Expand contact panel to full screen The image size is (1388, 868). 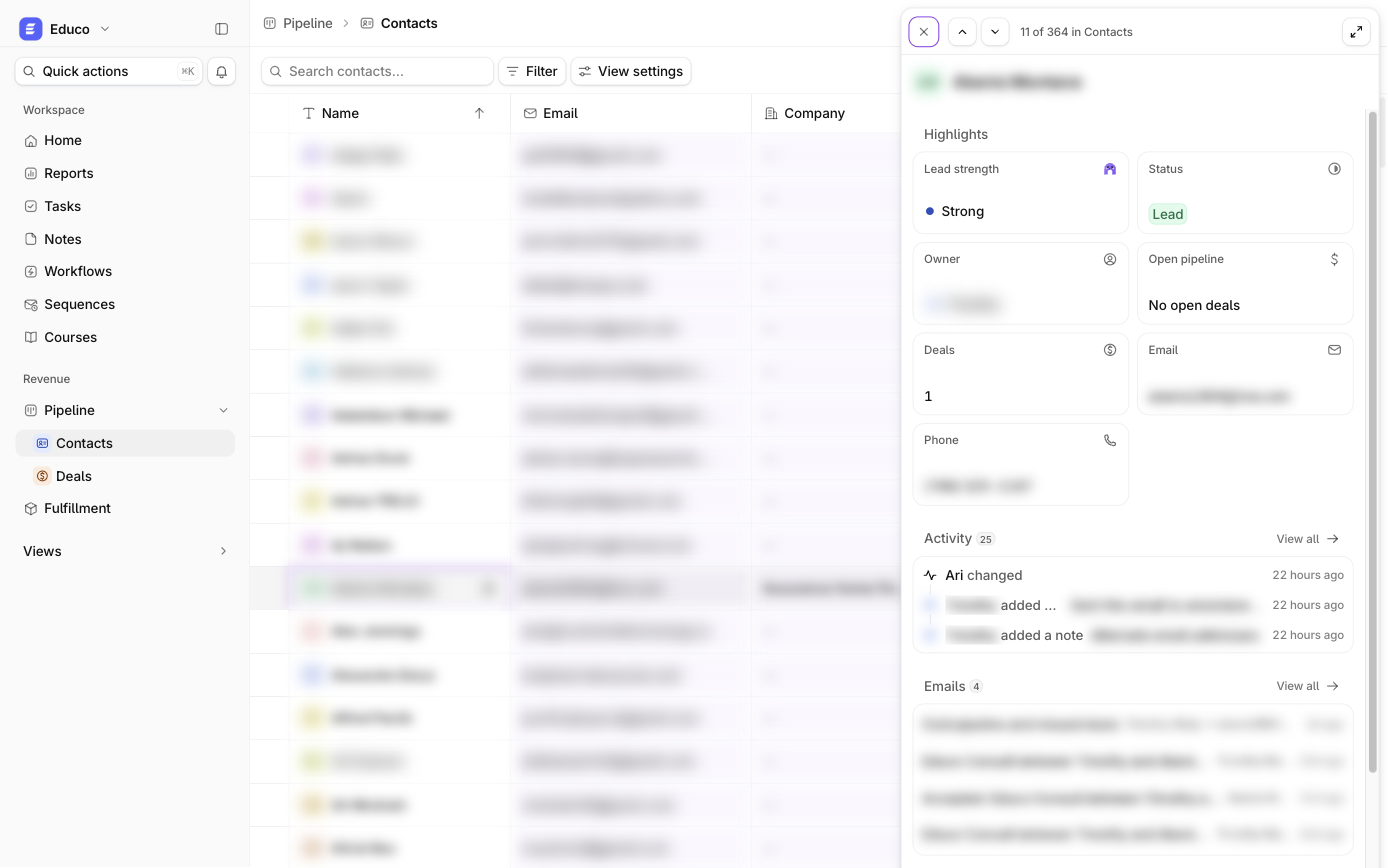1356,32
